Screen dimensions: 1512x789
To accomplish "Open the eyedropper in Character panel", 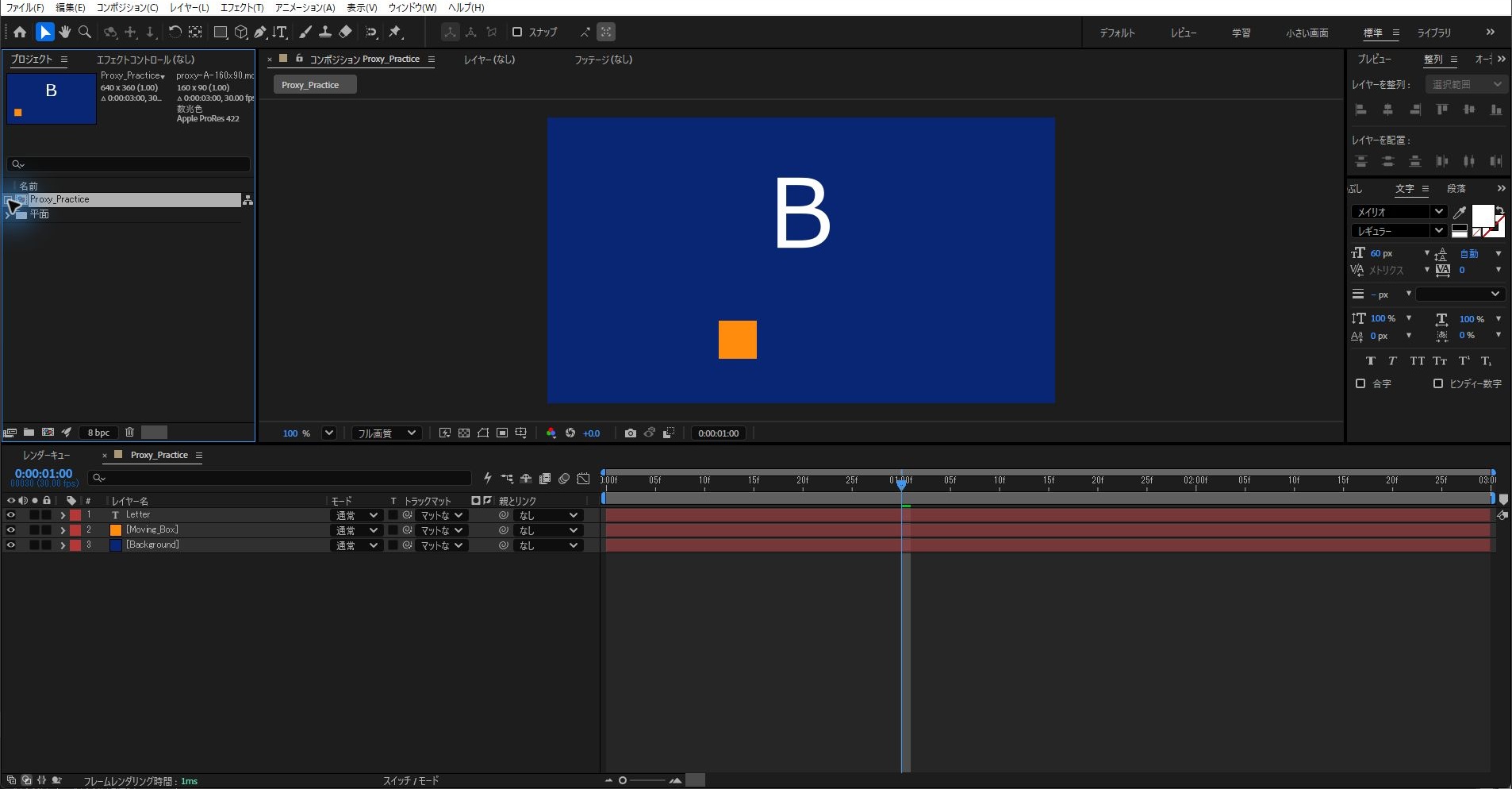I will coord(1460,212).
